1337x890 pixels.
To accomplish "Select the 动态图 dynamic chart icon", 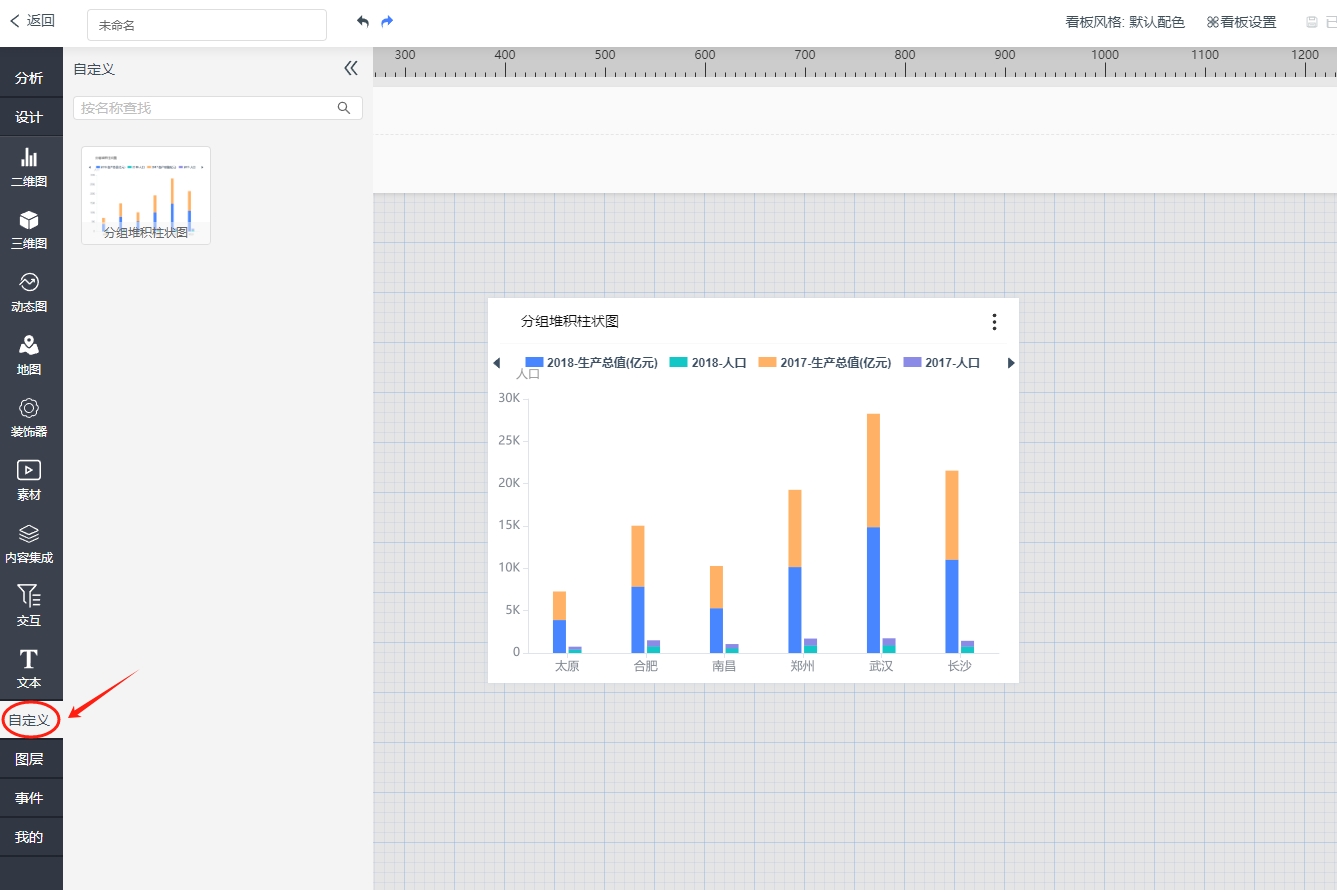I will [29, 291].
